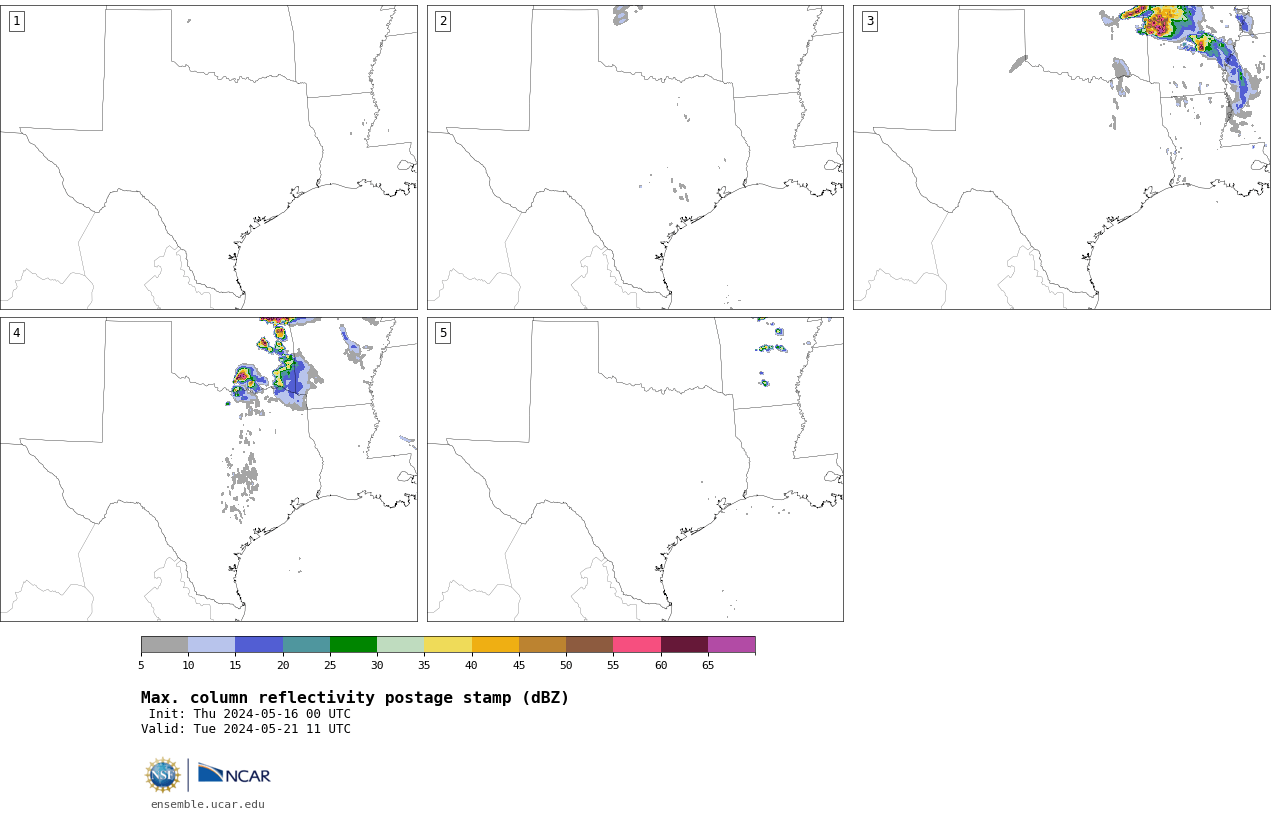1280x815 pixels.
Task: Click the teal 20-25 dBZ swatch
Action: (x=306, y=644)
